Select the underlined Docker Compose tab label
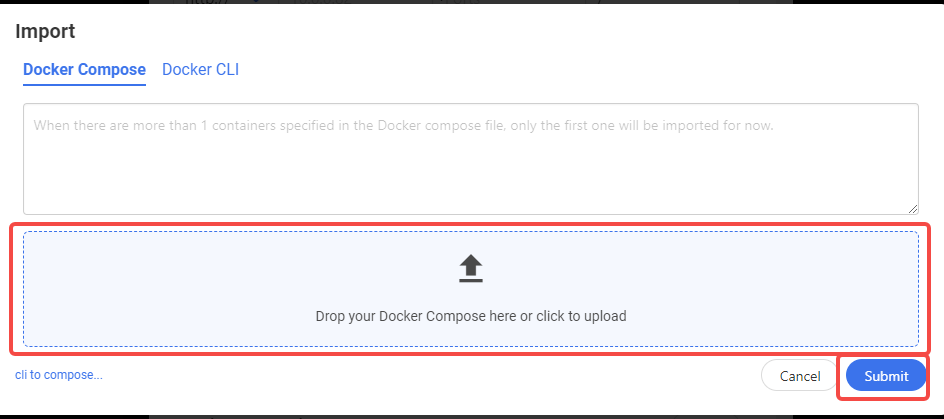The image size is (944, 419). coord(84,70)
